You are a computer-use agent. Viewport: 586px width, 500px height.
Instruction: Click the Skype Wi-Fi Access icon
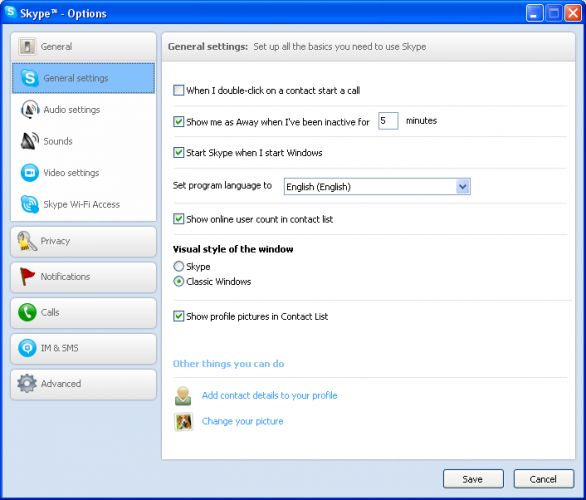click(30, 204)
